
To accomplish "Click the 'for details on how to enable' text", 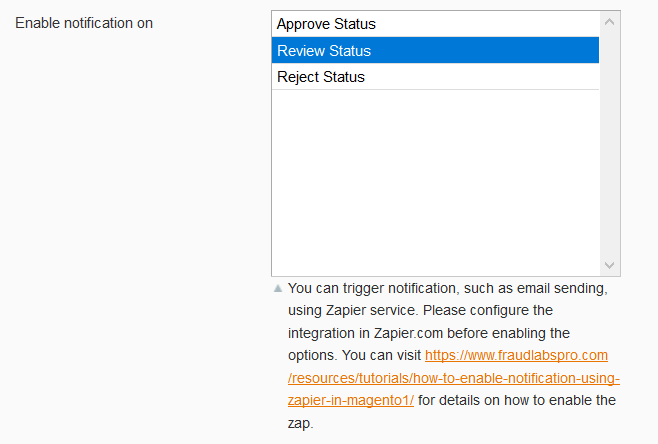I will [x=517, y=400].
